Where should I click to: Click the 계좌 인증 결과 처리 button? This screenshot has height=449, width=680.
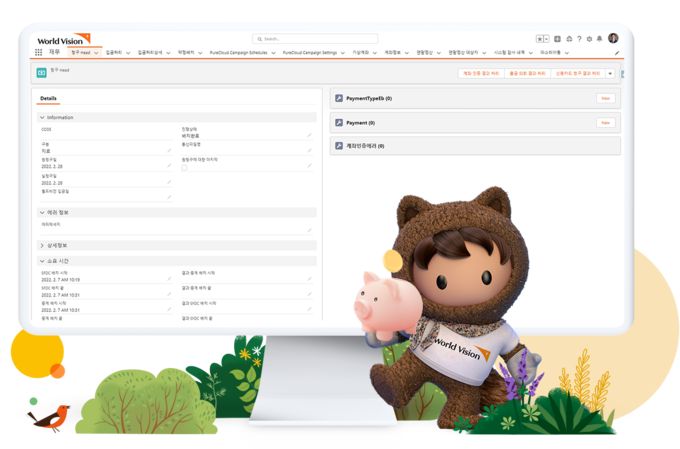(x=481, y=74)
